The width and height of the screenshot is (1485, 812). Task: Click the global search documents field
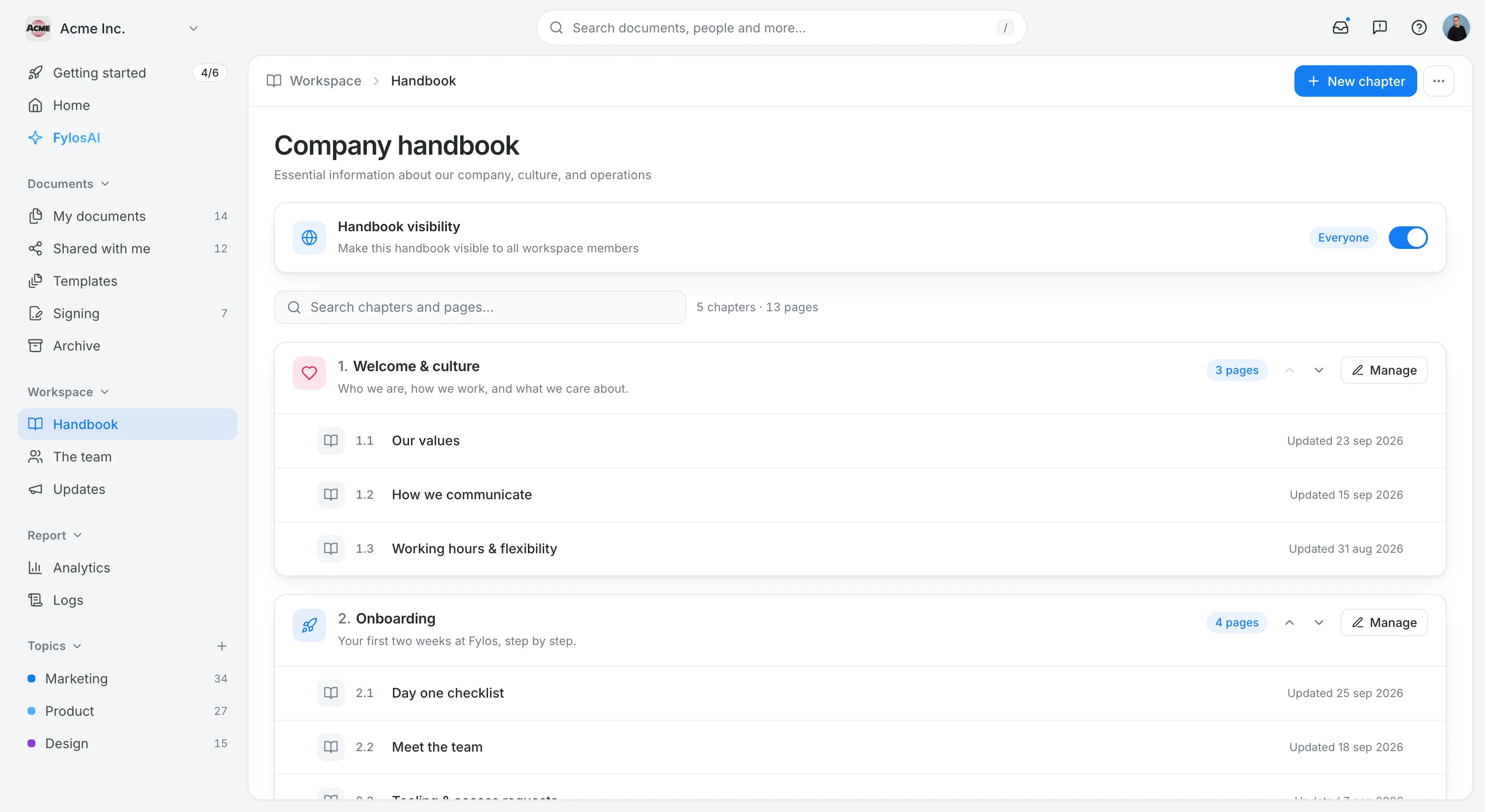tap(781, 27)
